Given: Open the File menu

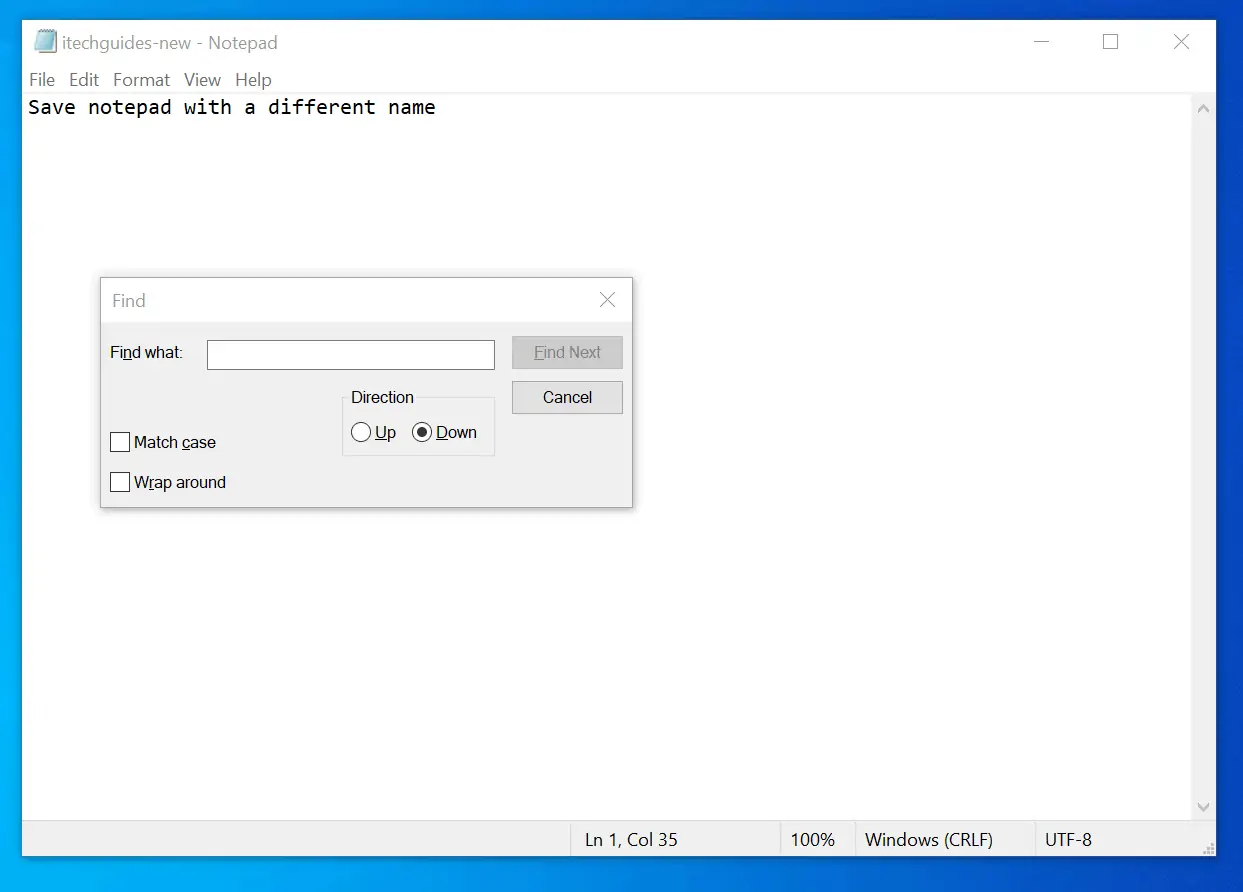Looking at the screenshot, I should pyautogui.click(x=42, y=80).
